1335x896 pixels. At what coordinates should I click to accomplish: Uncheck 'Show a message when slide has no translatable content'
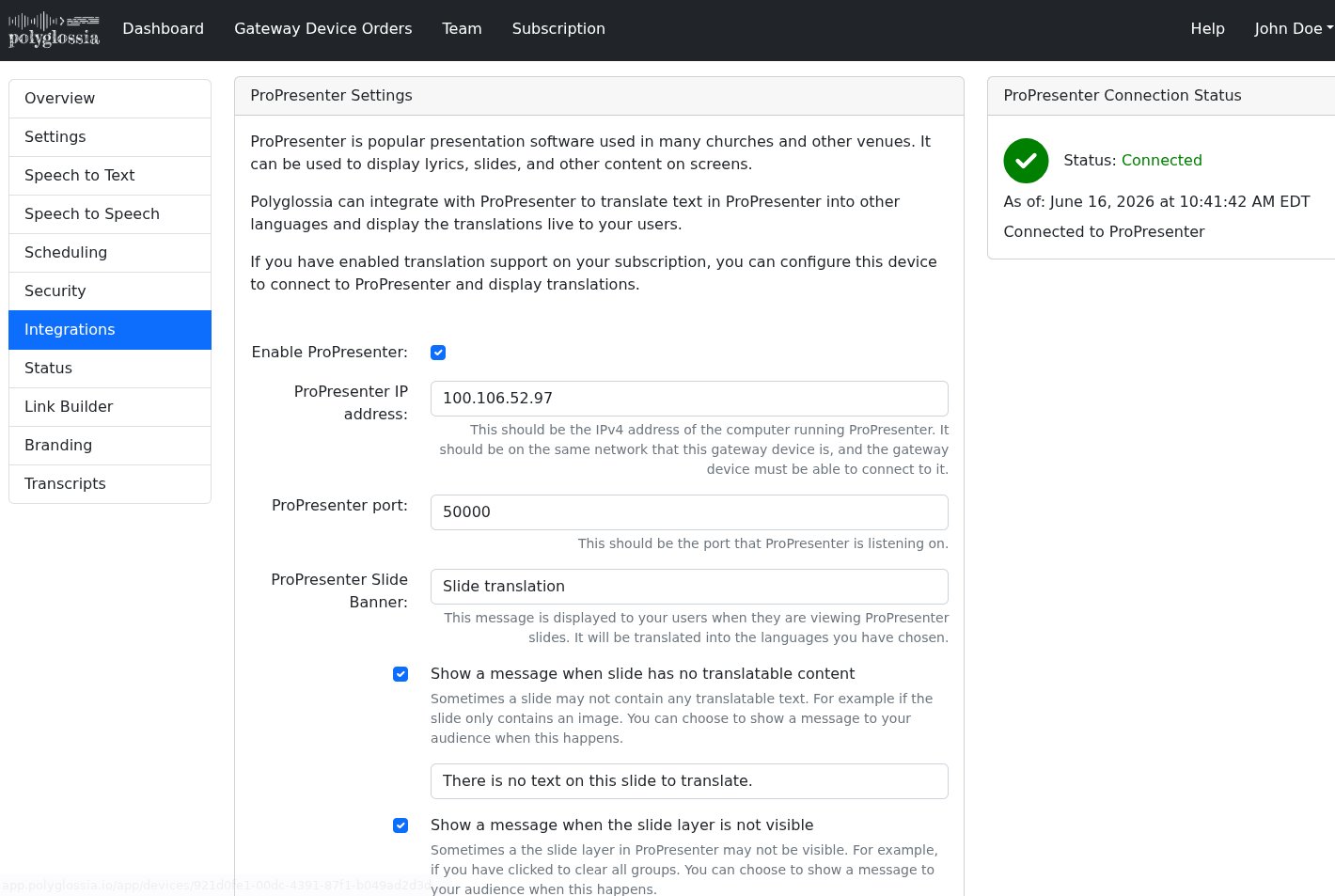pyautogui.click(x=400, y=674)
